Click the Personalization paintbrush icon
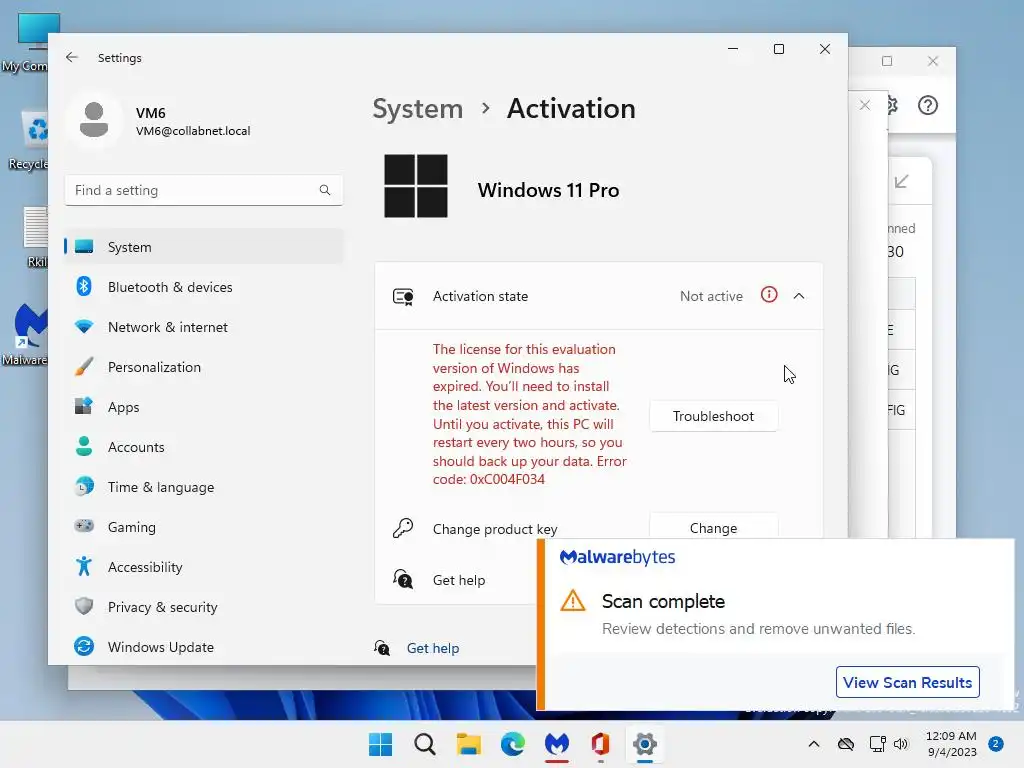1024x768 pixels. click(84, 366)
